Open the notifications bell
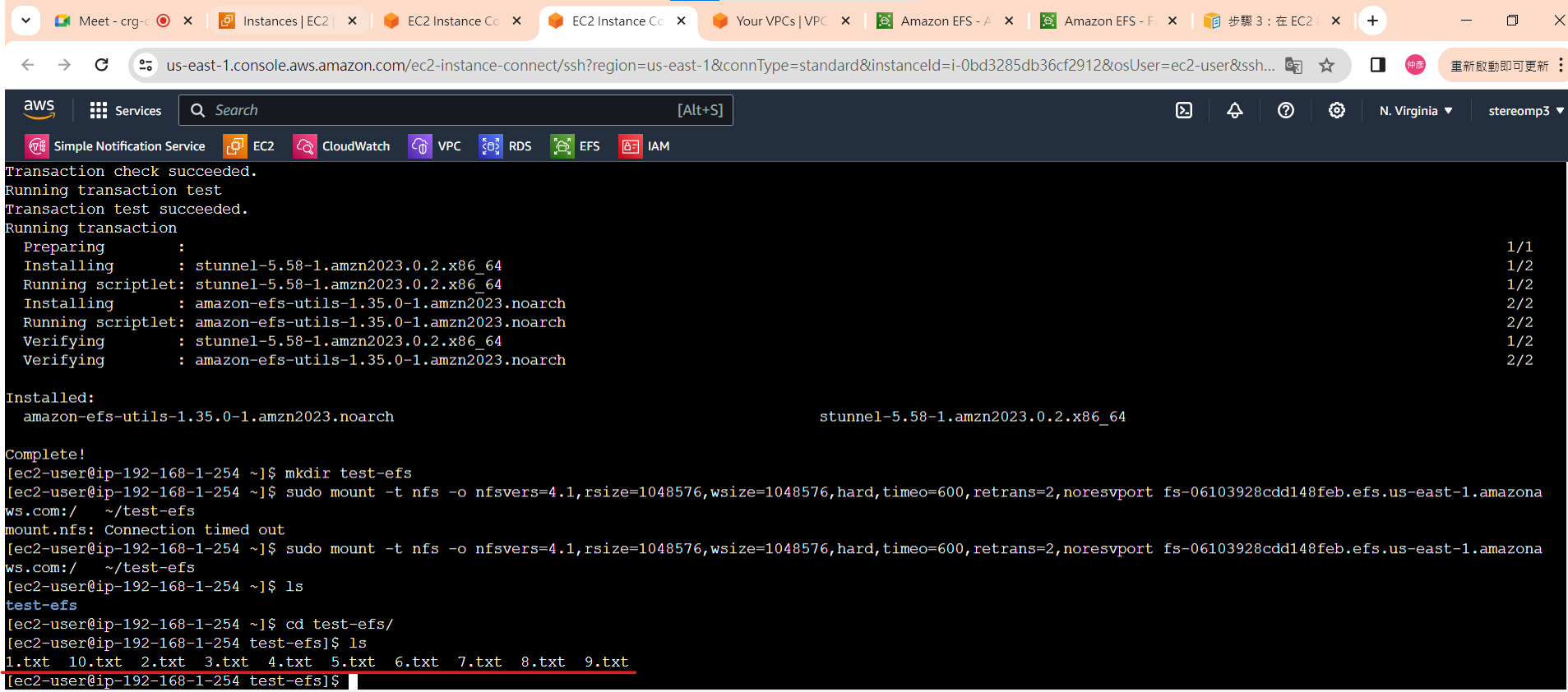This screenshot has height=692, width=1568. (x=1235, y=110)
